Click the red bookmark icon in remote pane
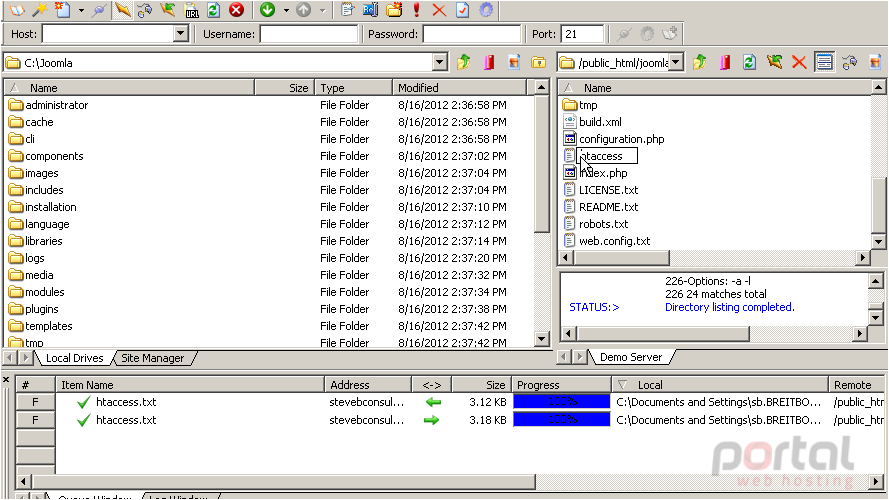 click(x=725, y=62)
